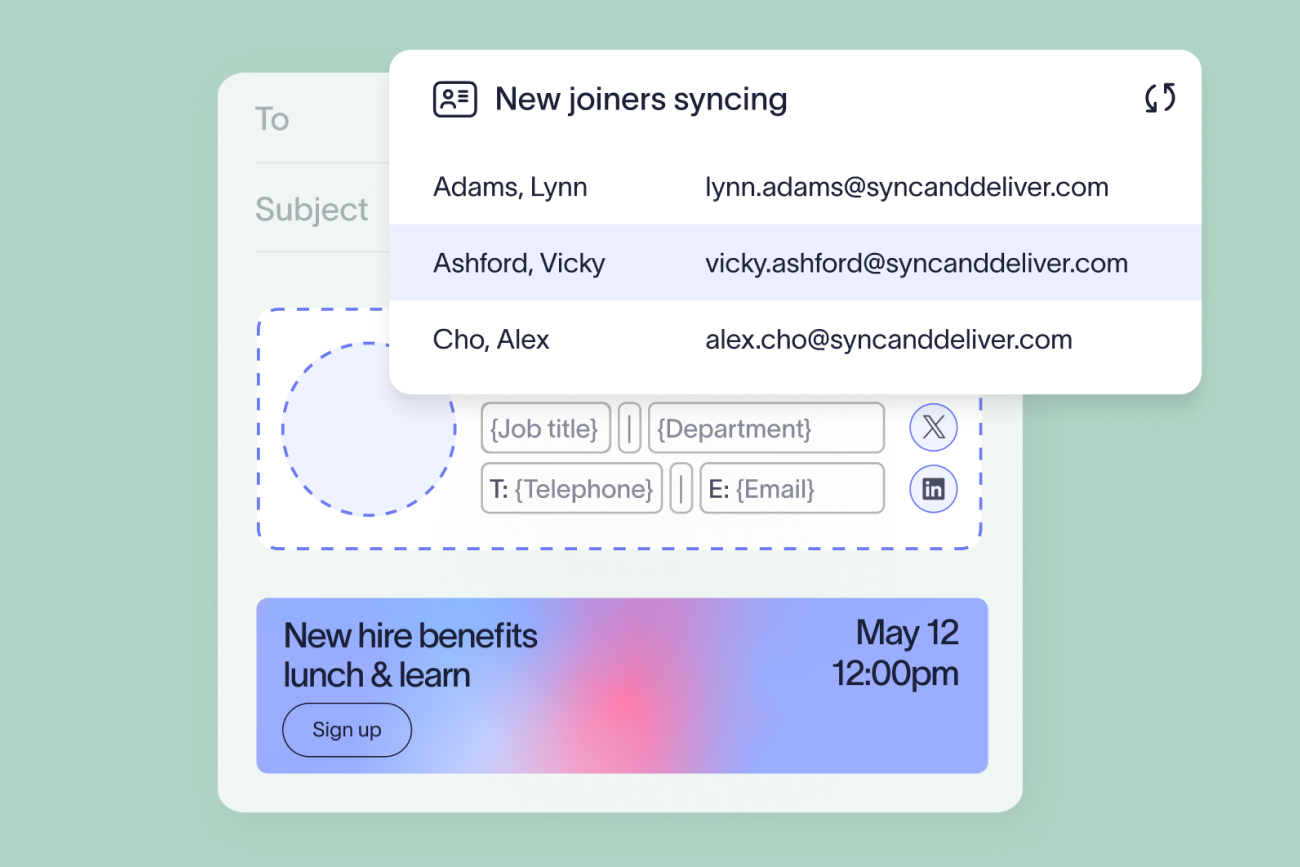Select the T: {Telephone} placeholder field

click(572, 488)
